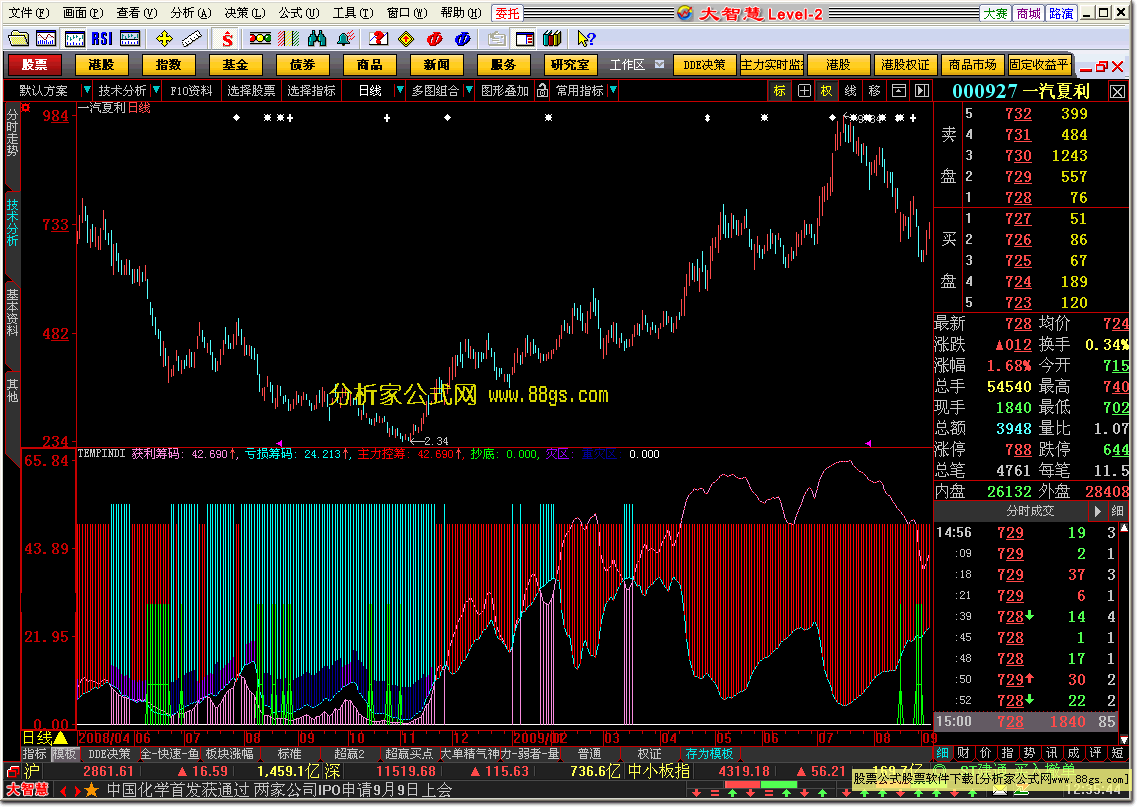The width and height of the screenshot is (1139, 808).
Task: Expand the 分时成交 arrow button
Action: (x=1098, y=512)
